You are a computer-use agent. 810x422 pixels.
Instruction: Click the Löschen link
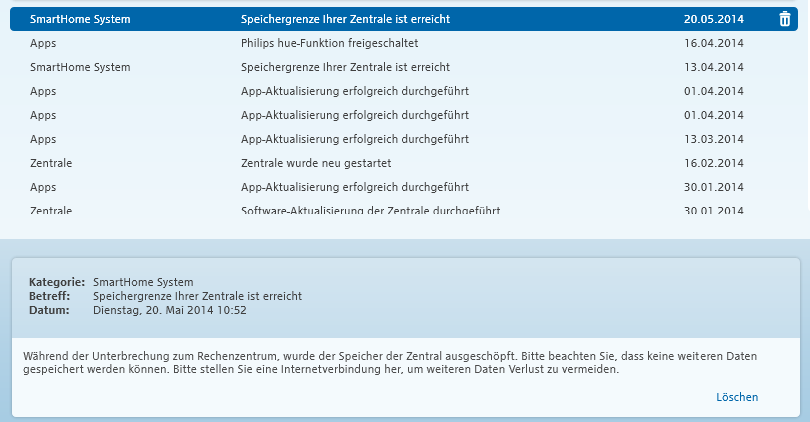(737, 397)
